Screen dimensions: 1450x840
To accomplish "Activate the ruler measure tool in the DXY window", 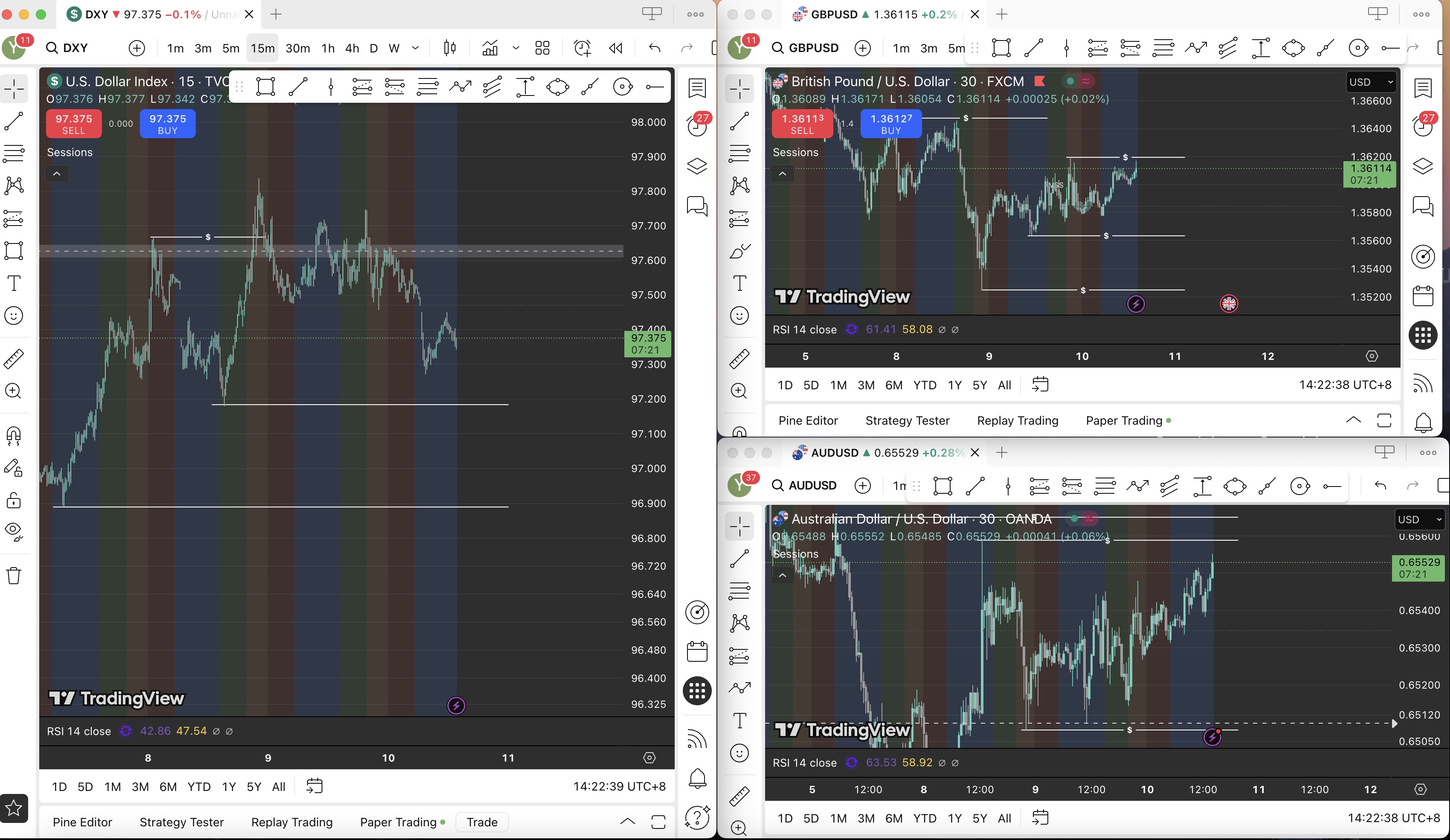I will coord(14,359).
